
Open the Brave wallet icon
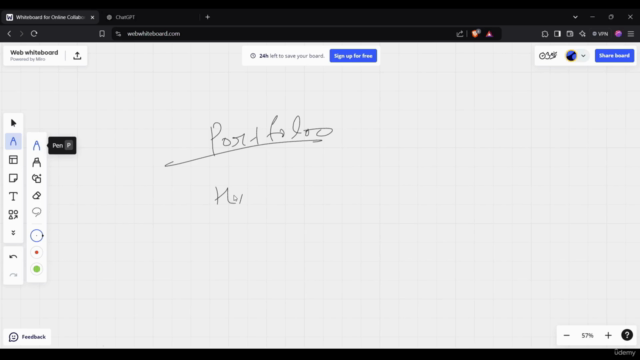[x=570, y=34]
